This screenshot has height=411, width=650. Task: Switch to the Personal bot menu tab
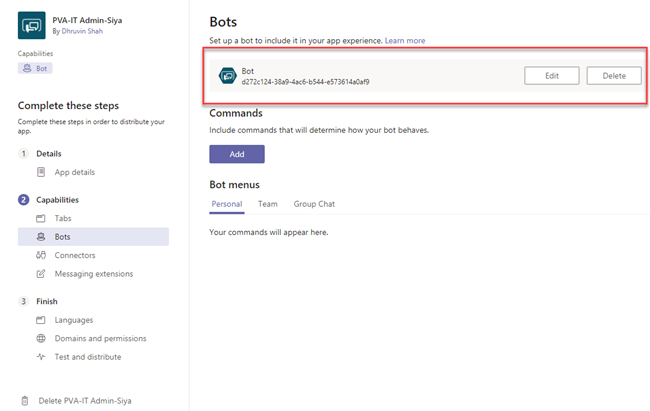click(227, 204)
